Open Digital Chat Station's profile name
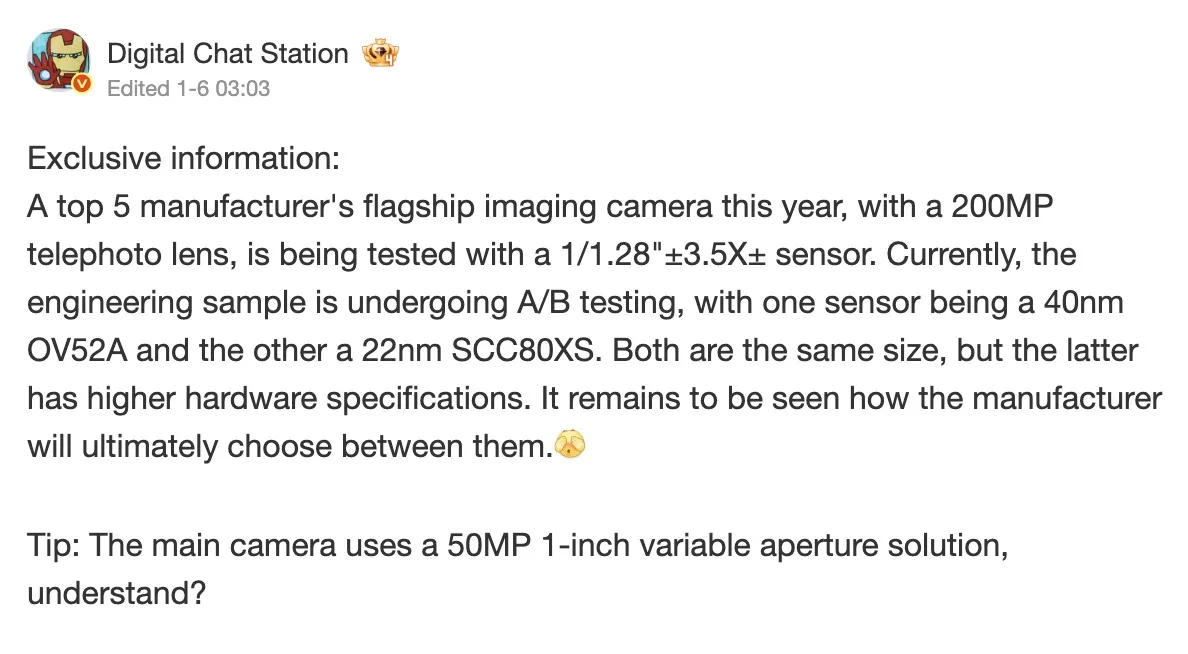Viewport: 1188px width, 654px height. [228, 53]
